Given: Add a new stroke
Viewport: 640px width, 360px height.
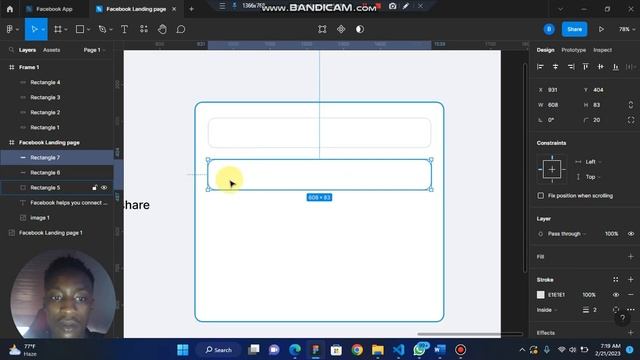Looking at the screenshot, I should click(x=631, y=280).
